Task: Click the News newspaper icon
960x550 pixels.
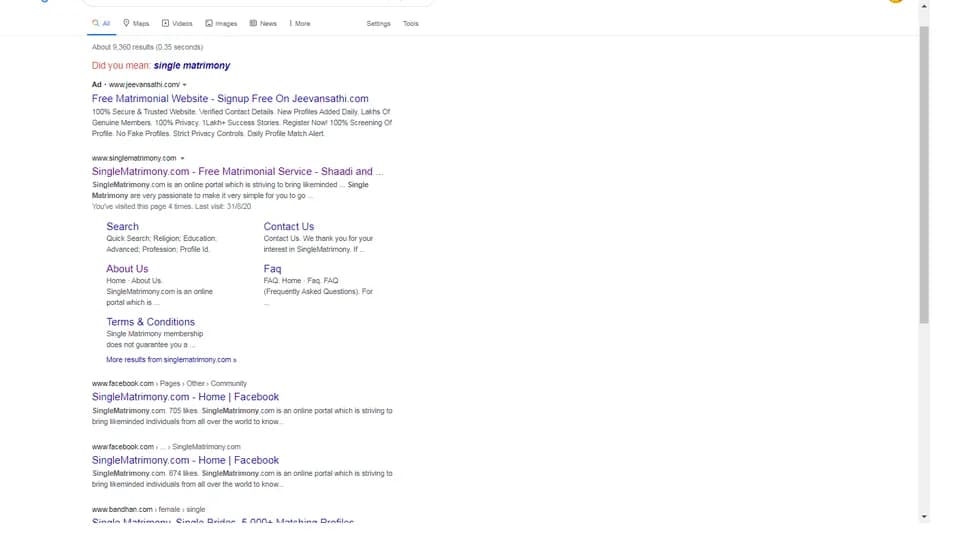Action: tap(253, 23)
